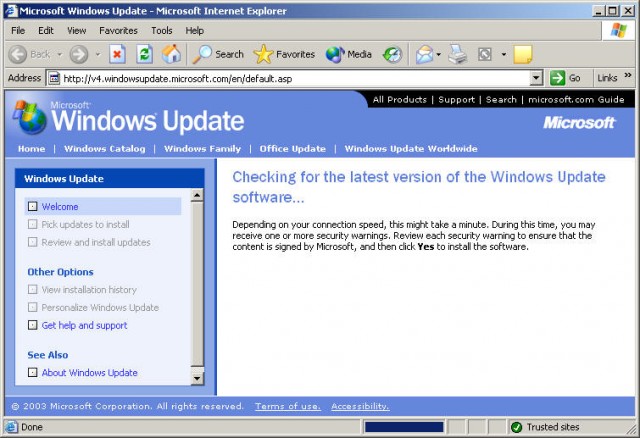Click All Products in top black bar

click(400, 100)
